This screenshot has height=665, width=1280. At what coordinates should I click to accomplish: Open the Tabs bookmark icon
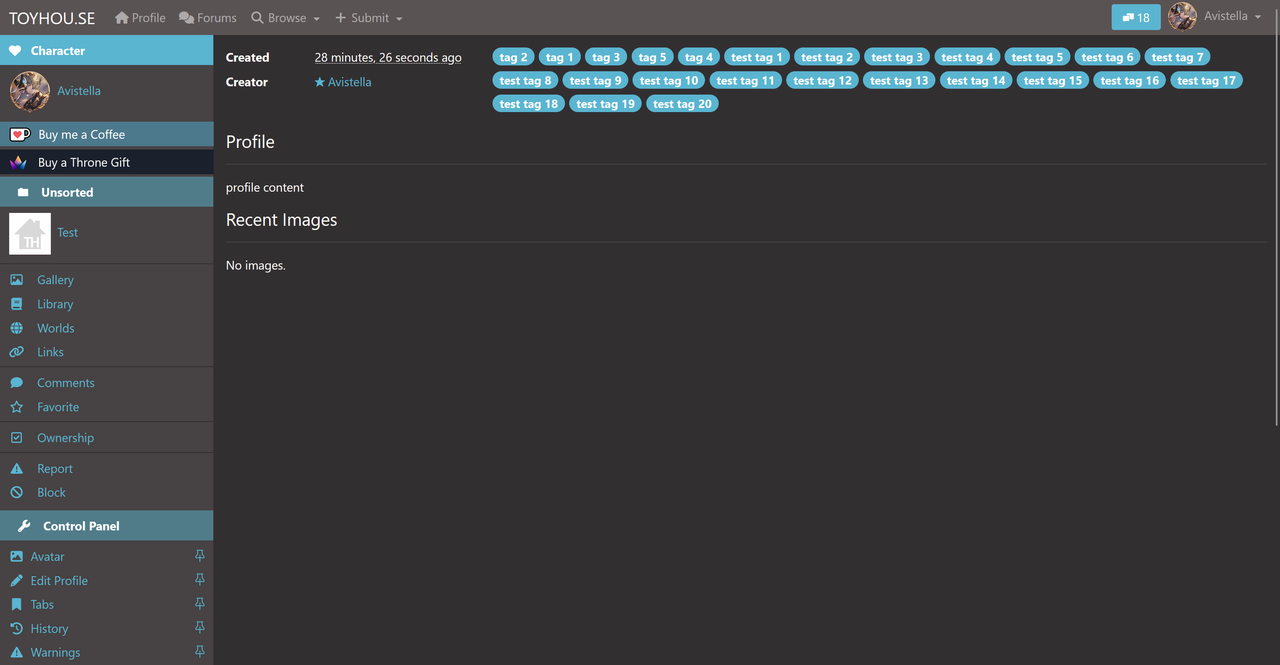[x=16, y=605]
